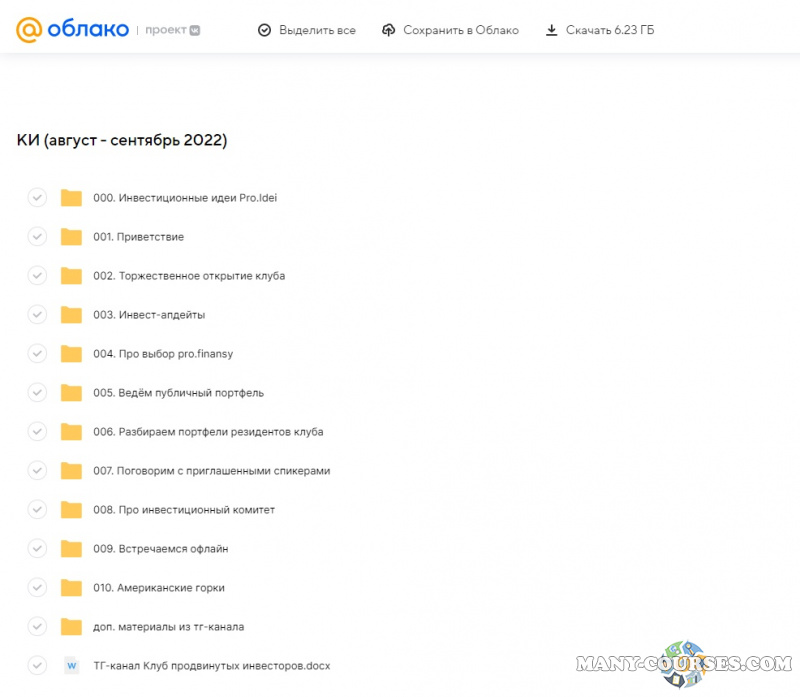Click the проект VK label
800x697 pixels.
coord(172,30)
